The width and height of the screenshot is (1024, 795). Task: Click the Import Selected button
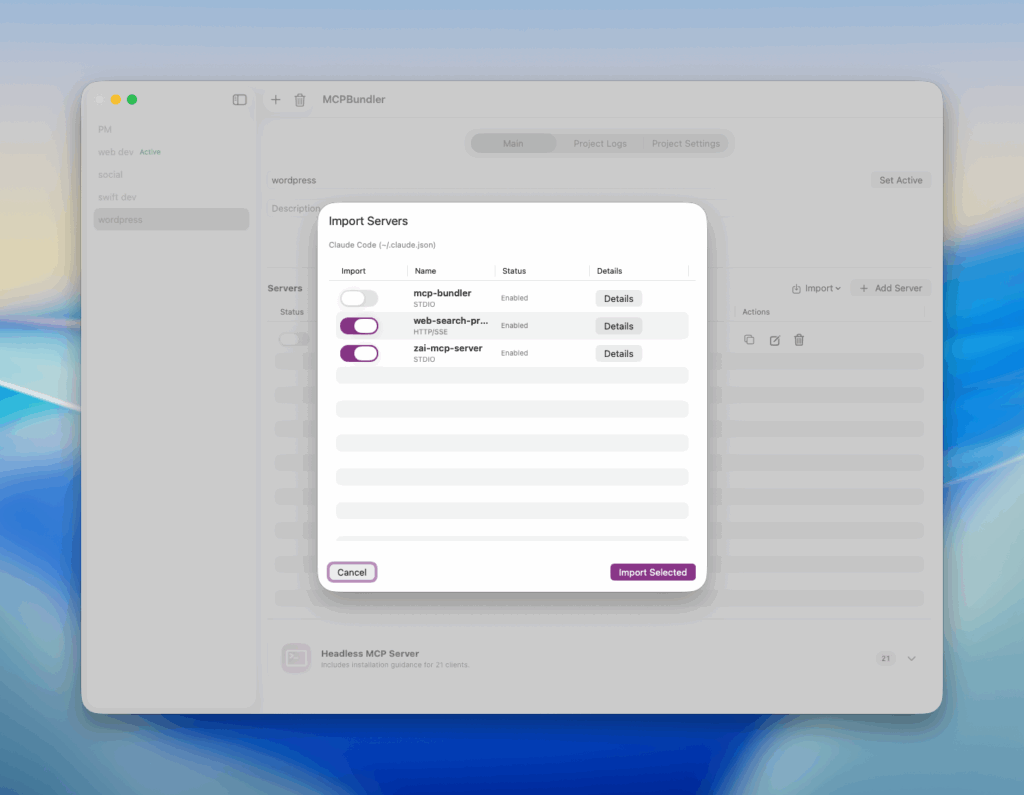[652, 573]
